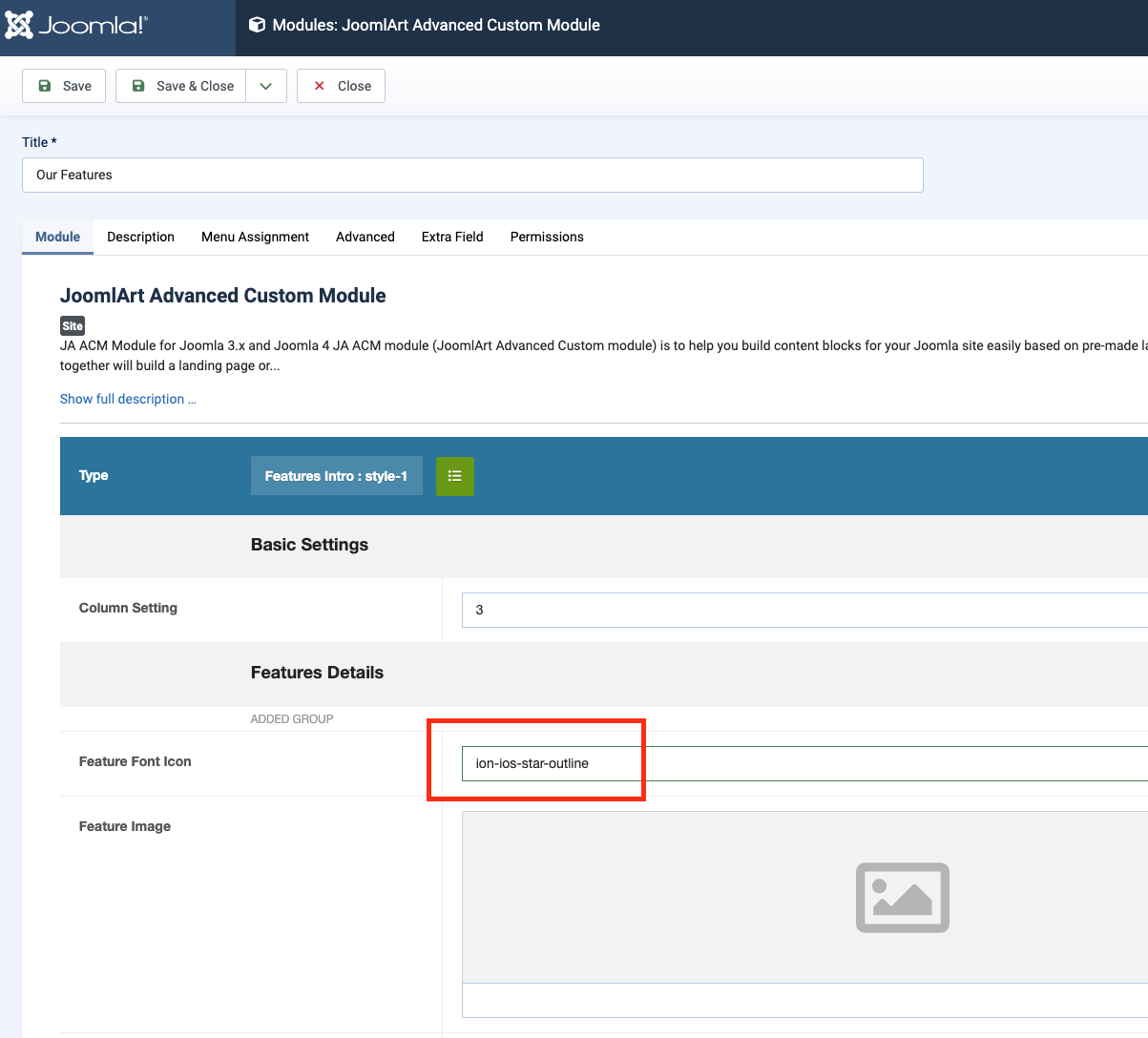This screenshot has height=1038, width=1148.
Task: Go to the Advanced tab
Action: coord(365,237)
